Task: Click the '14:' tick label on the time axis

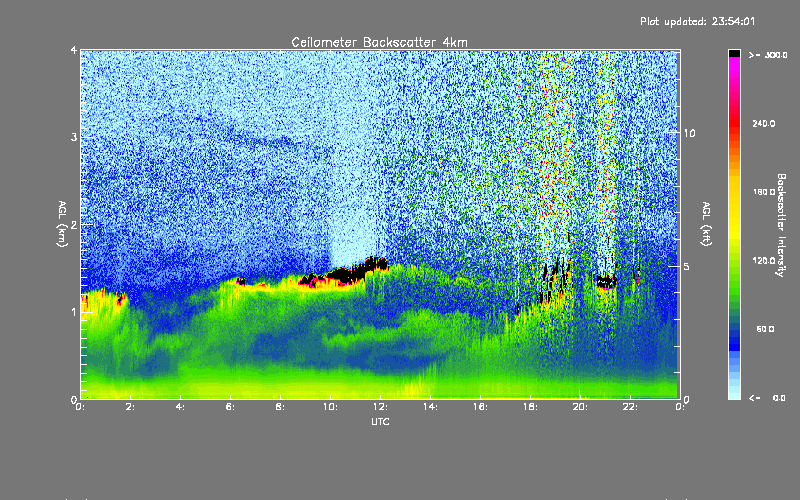Action: coord(430,407)
